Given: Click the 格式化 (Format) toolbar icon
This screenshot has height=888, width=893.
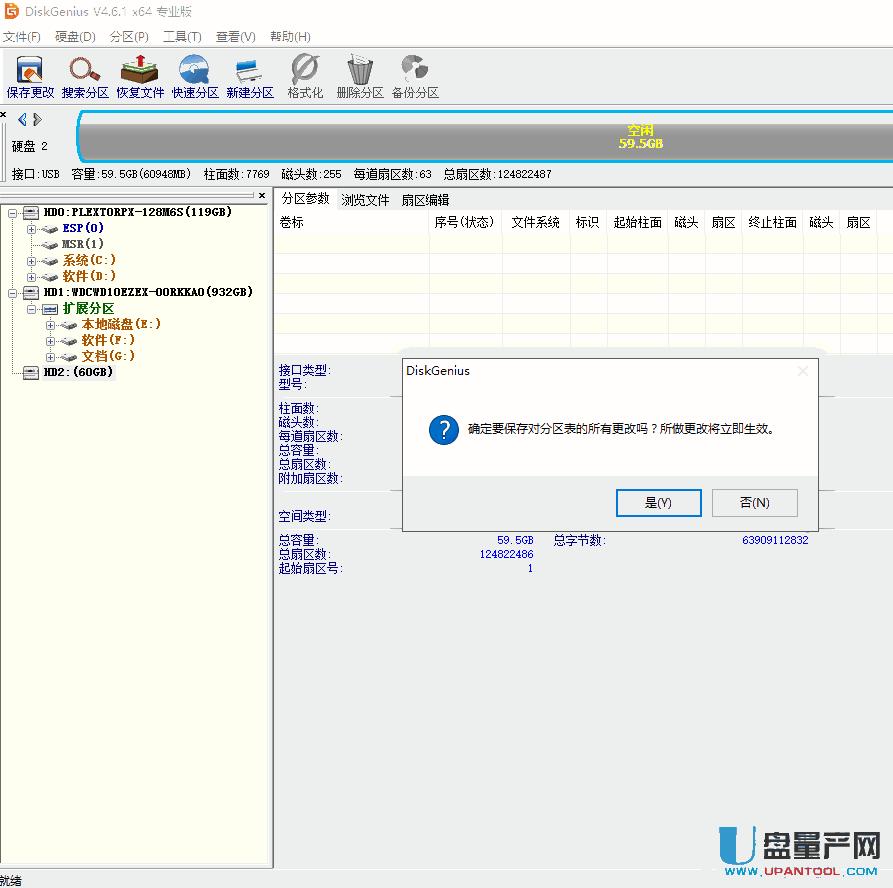Looking at the screenshot, I should pos(305,76).
